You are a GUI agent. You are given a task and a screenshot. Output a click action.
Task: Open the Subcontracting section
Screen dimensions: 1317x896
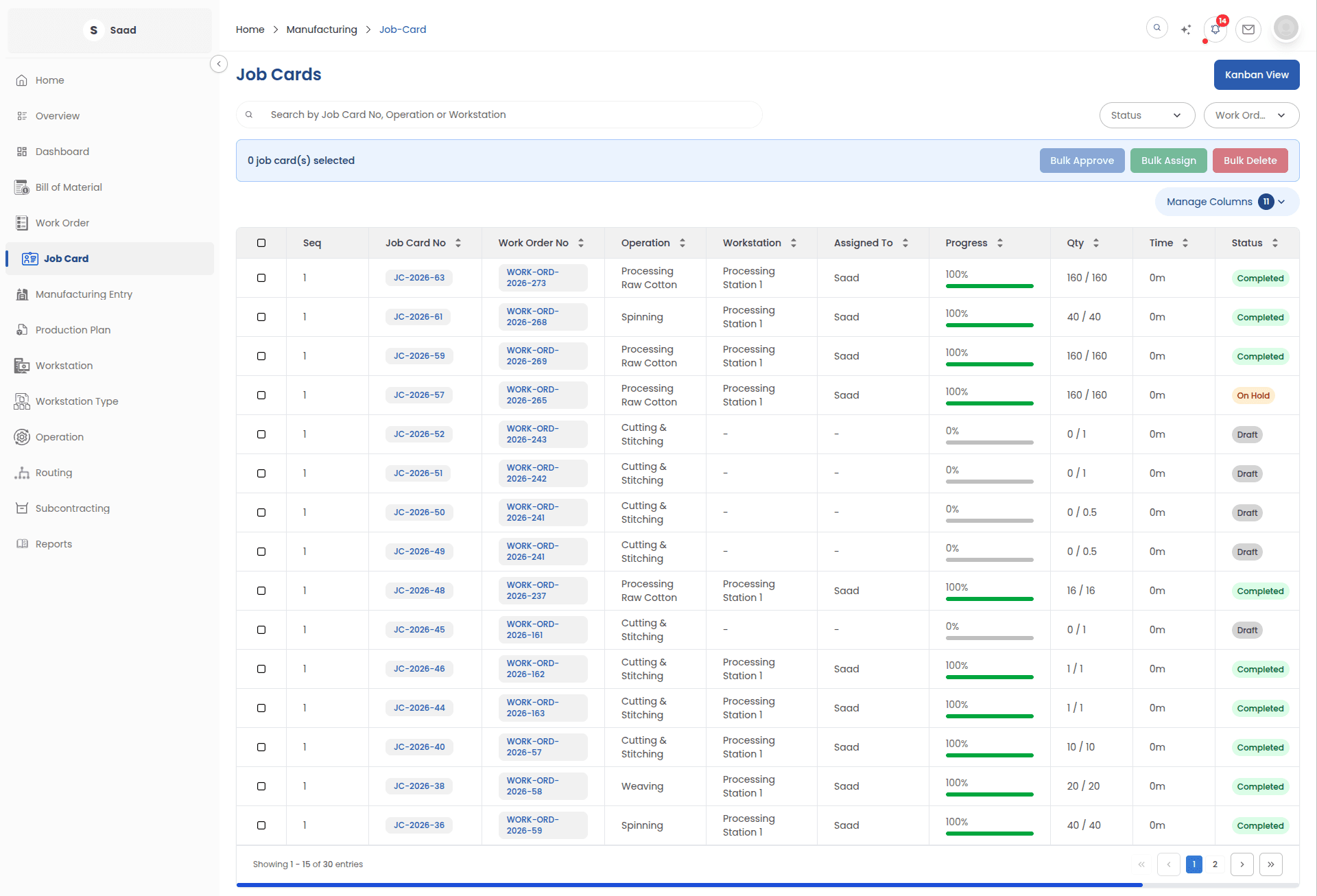coord(72,508)
